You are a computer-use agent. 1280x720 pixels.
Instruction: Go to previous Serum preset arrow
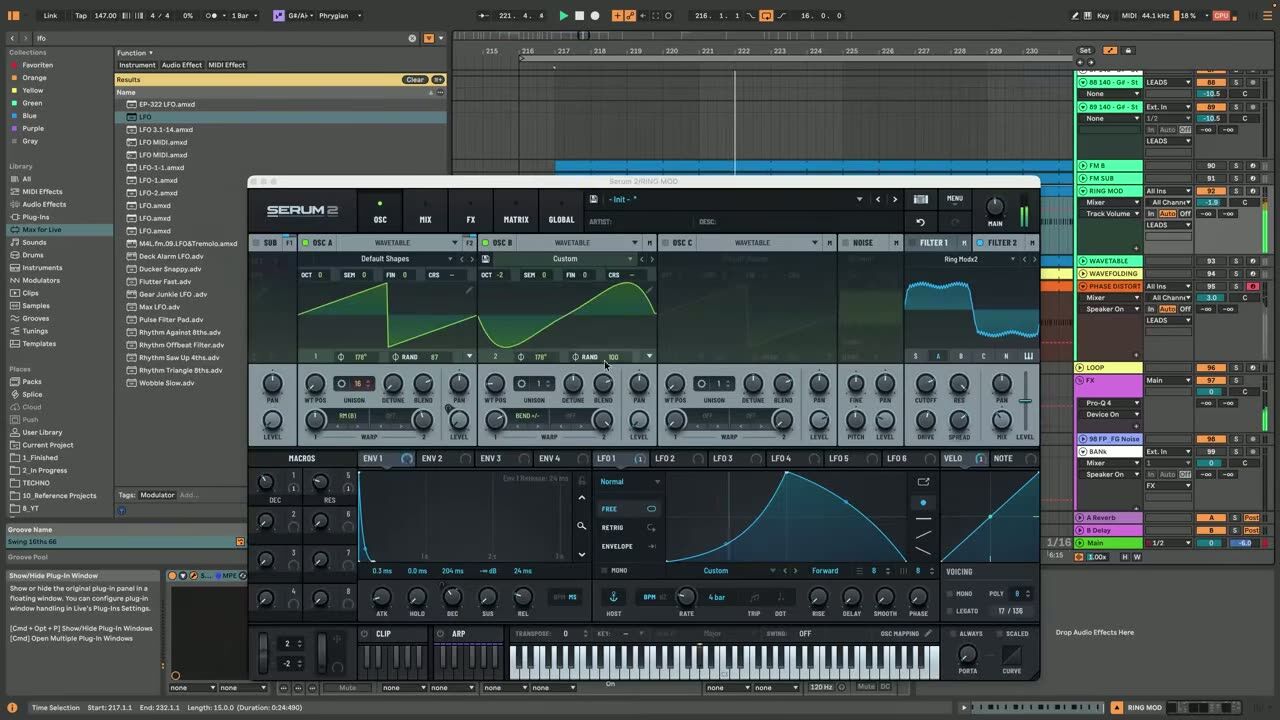click(878, 199)
